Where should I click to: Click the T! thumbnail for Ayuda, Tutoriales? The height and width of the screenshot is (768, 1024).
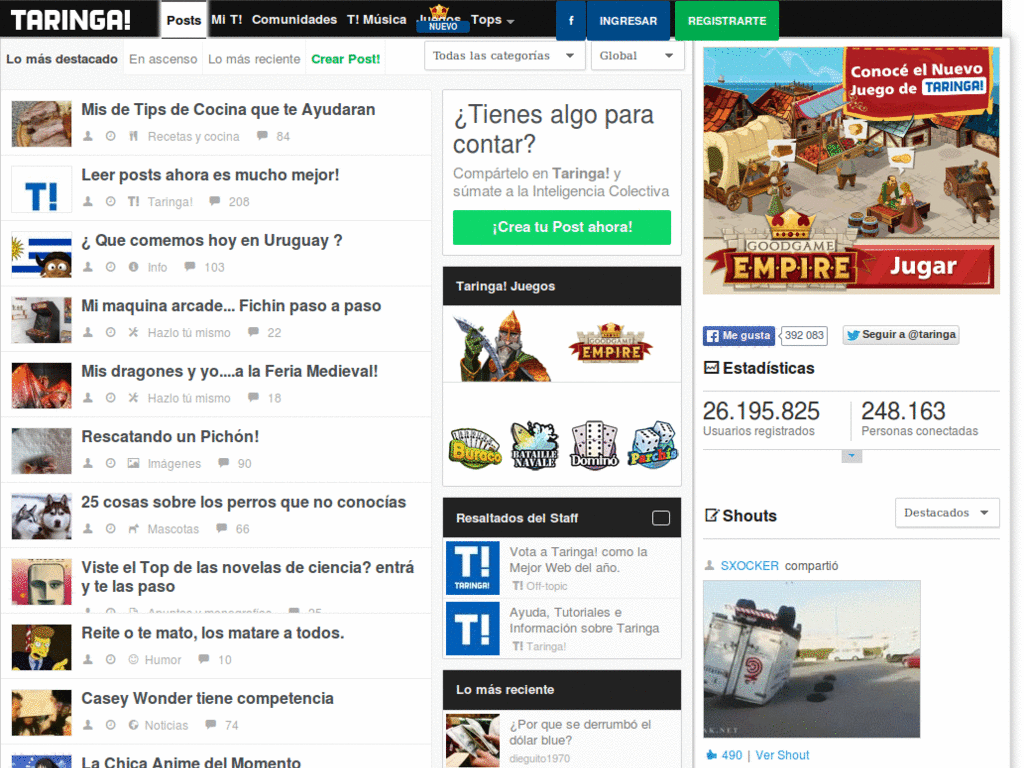pyautogui.click(x=472, y=628)
